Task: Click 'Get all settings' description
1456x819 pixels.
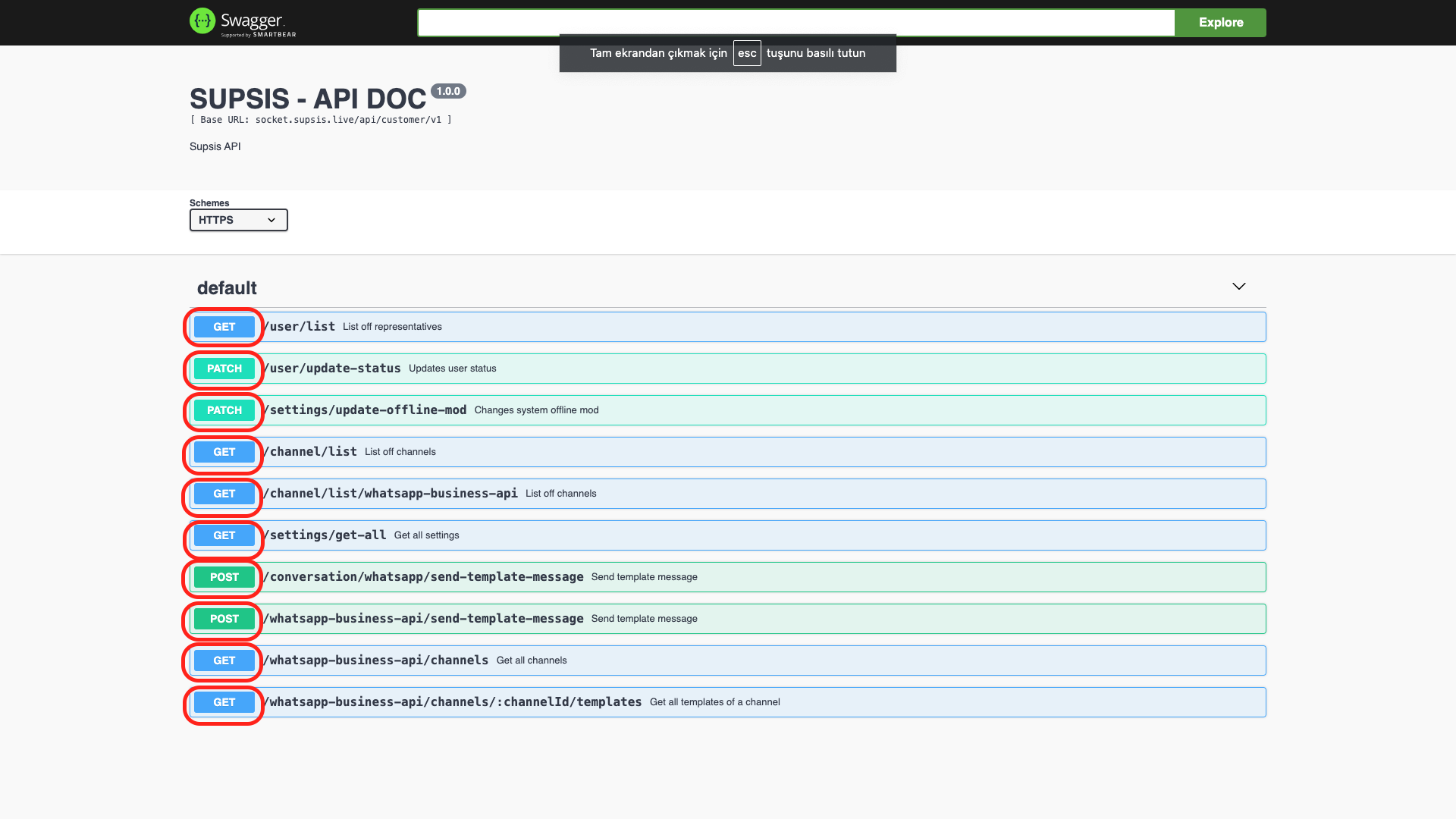Action: tap(427, 535)
